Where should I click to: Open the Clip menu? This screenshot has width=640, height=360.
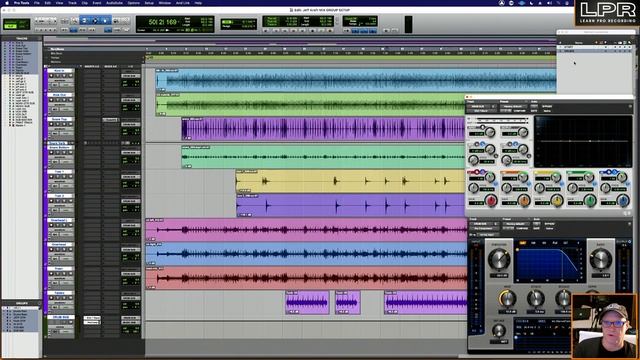click(84, 2)
